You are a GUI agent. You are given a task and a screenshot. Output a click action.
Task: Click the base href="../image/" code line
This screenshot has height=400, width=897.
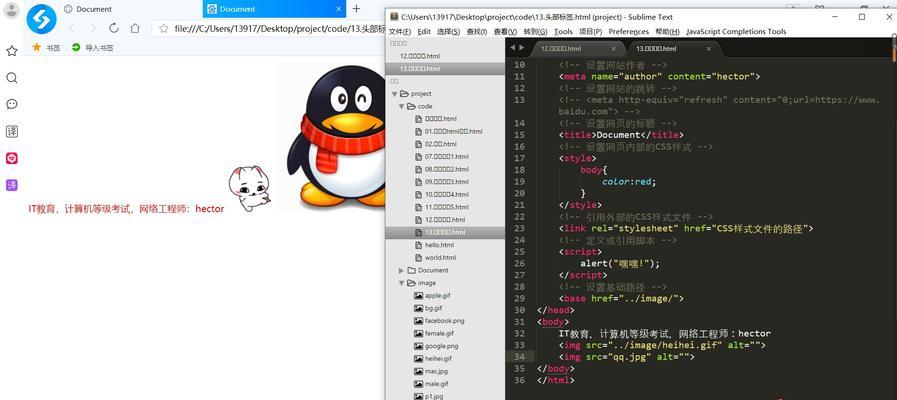(621, 298)
